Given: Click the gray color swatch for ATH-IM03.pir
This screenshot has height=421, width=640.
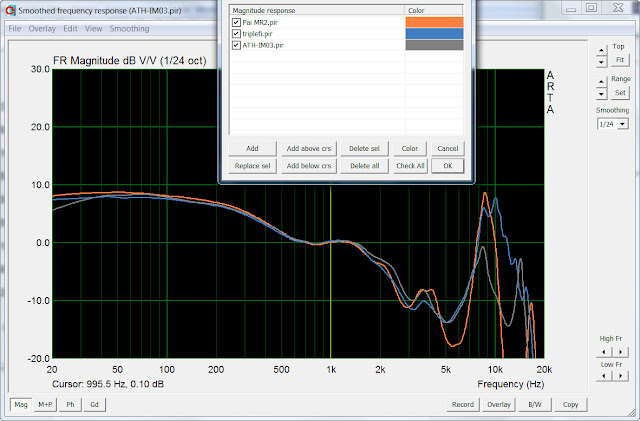Looking at the screenshot, I should coord(434,45).
